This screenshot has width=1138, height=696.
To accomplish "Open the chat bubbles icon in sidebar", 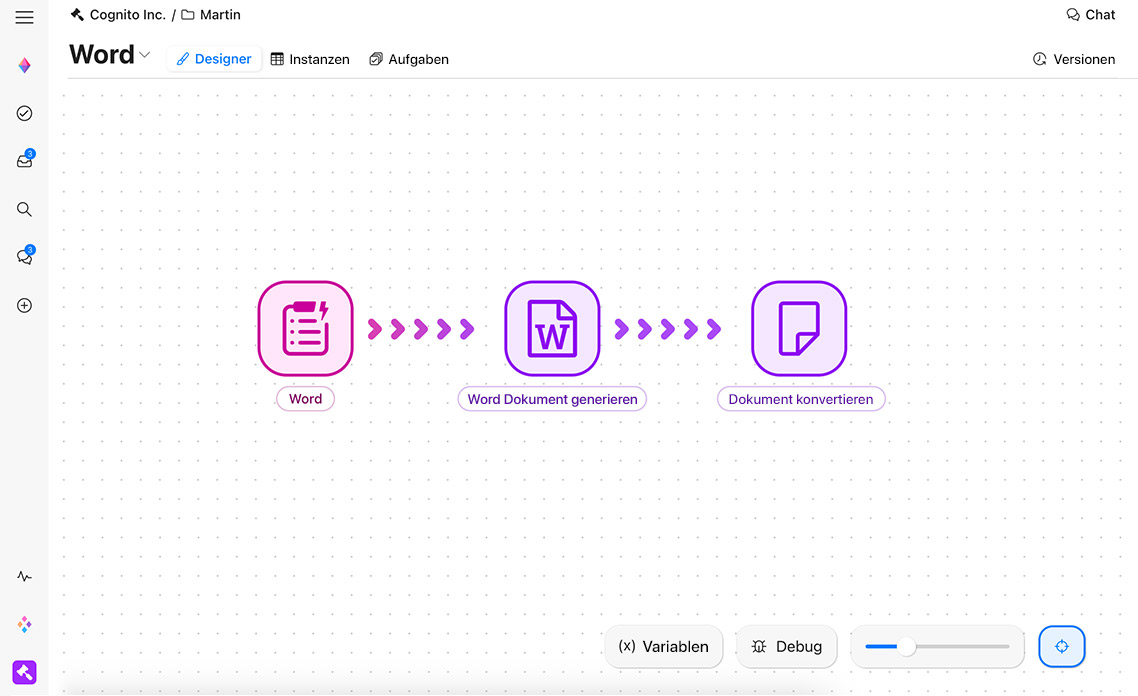I will 25,257.
